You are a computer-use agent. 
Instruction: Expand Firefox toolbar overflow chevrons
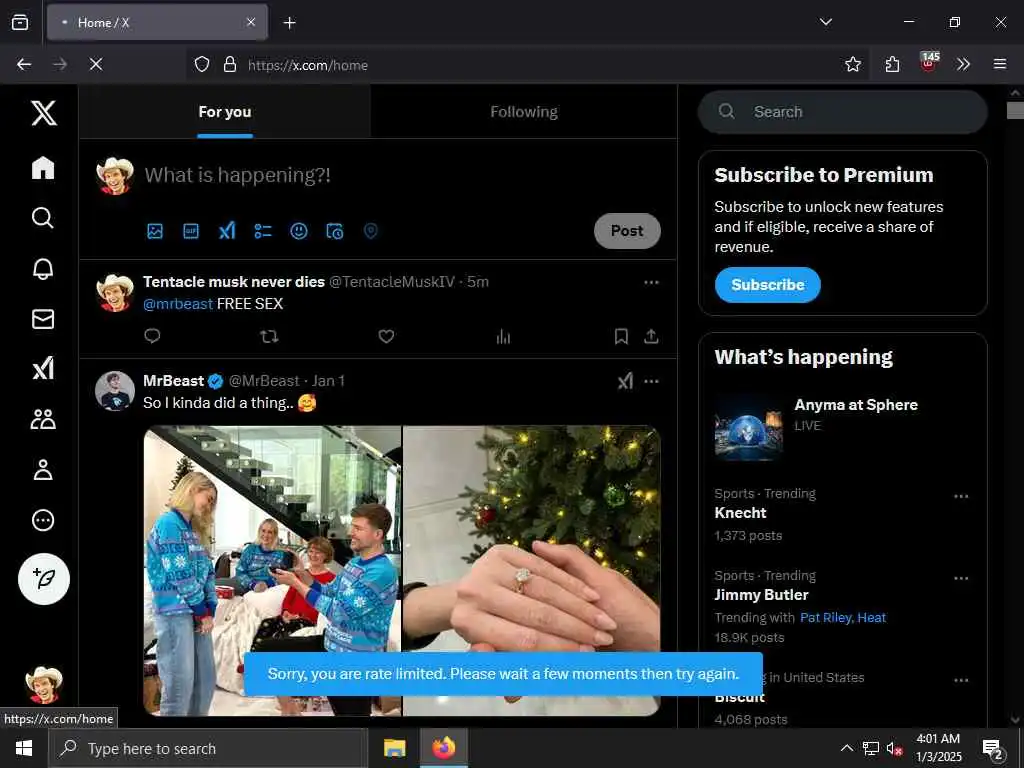point(963,64)
